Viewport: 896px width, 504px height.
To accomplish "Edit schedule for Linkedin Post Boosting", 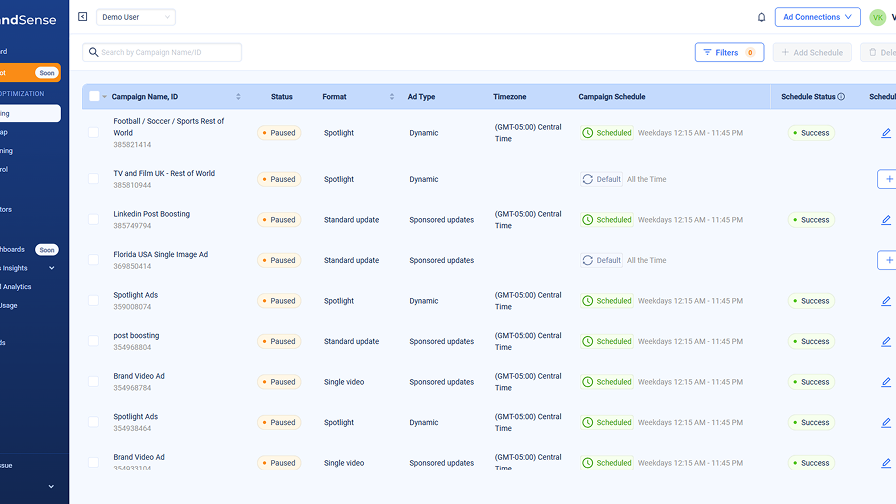I will 886,220.
